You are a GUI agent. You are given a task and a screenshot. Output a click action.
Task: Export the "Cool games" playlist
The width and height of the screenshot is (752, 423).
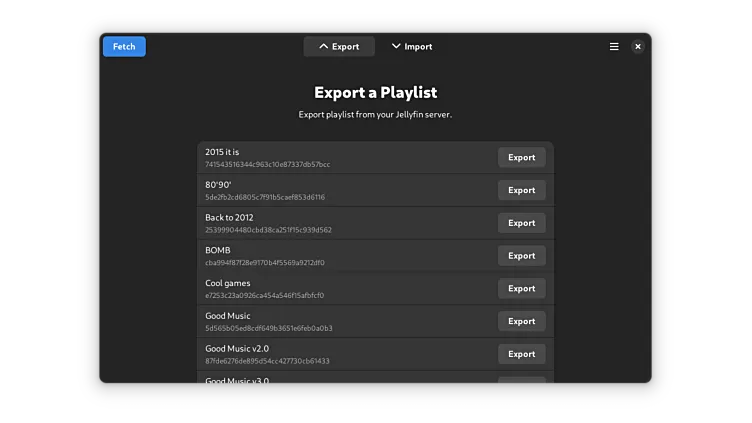click(x=521, y=288)
